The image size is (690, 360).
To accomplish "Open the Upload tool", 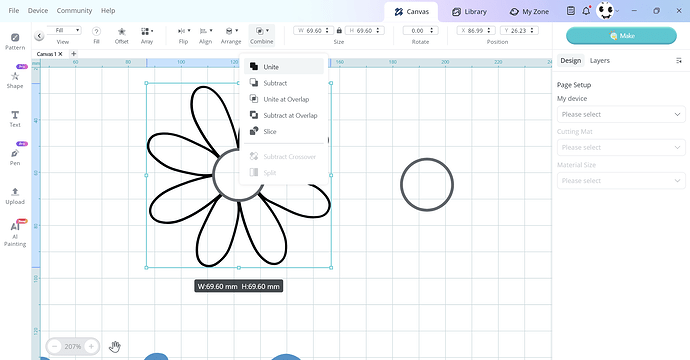I will pos(15,196).
